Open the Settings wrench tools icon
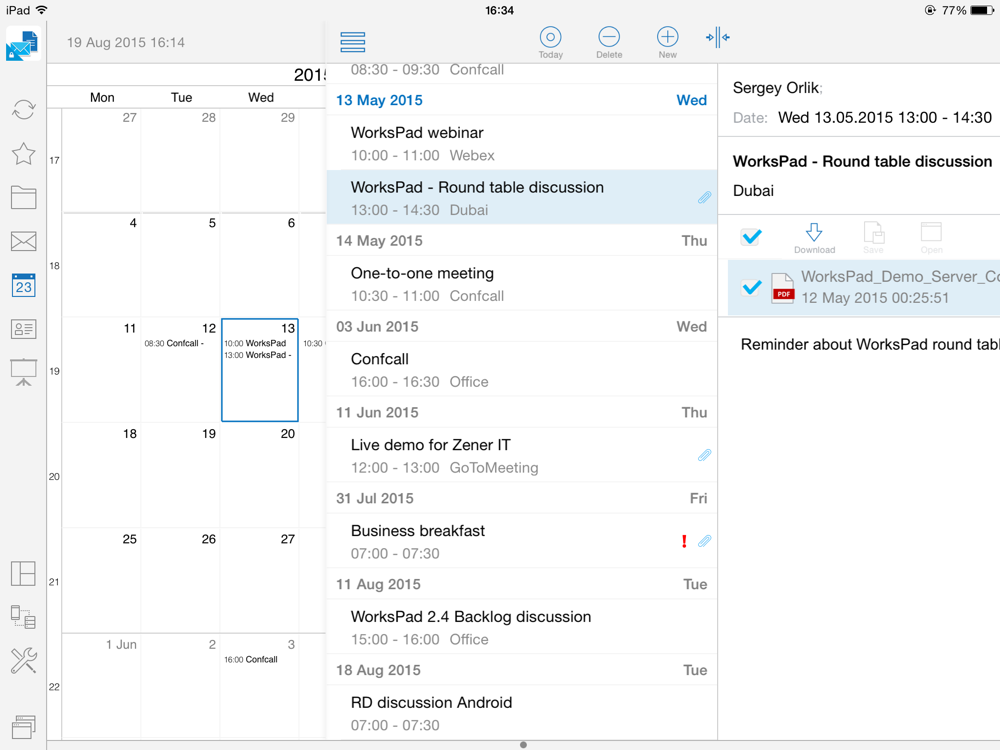This screenshot has height=750, width=1000. pyautogui.click(x=24, y=661)
